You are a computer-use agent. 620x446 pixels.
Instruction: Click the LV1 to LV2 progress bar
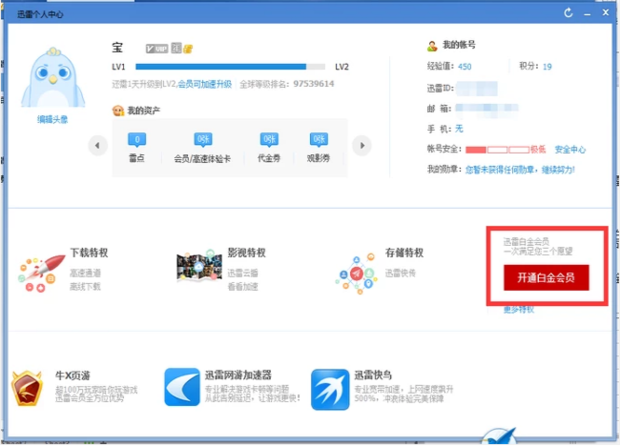coord(230,67)
